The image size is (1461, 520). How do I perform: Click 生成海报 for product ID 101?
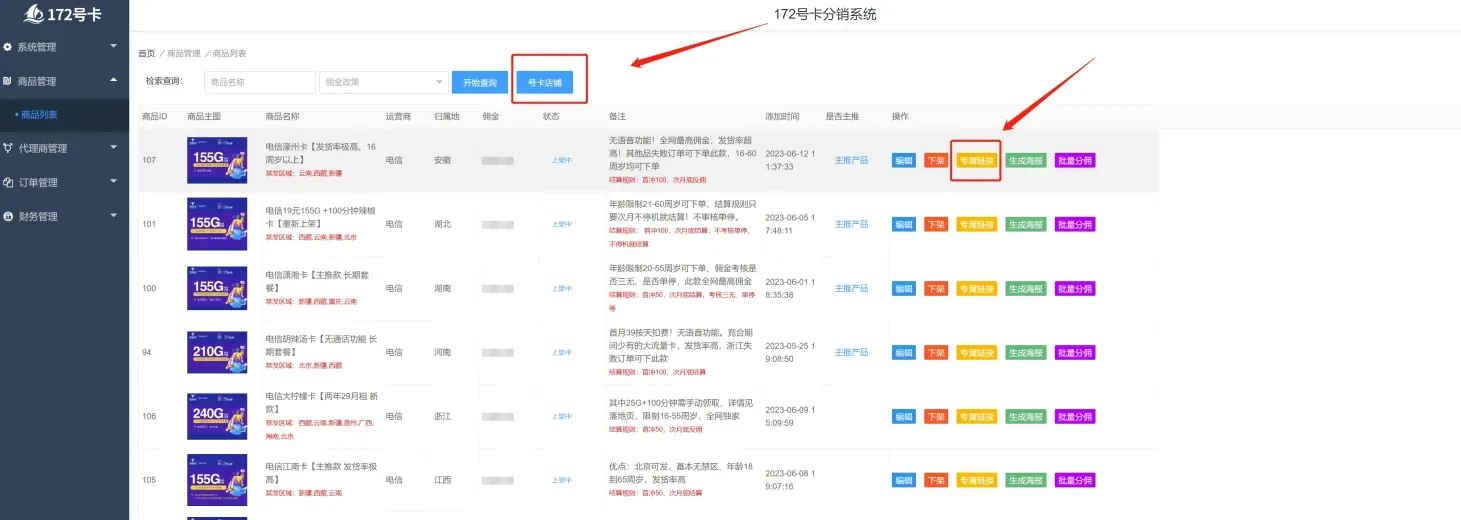(x=1025, y=224)
